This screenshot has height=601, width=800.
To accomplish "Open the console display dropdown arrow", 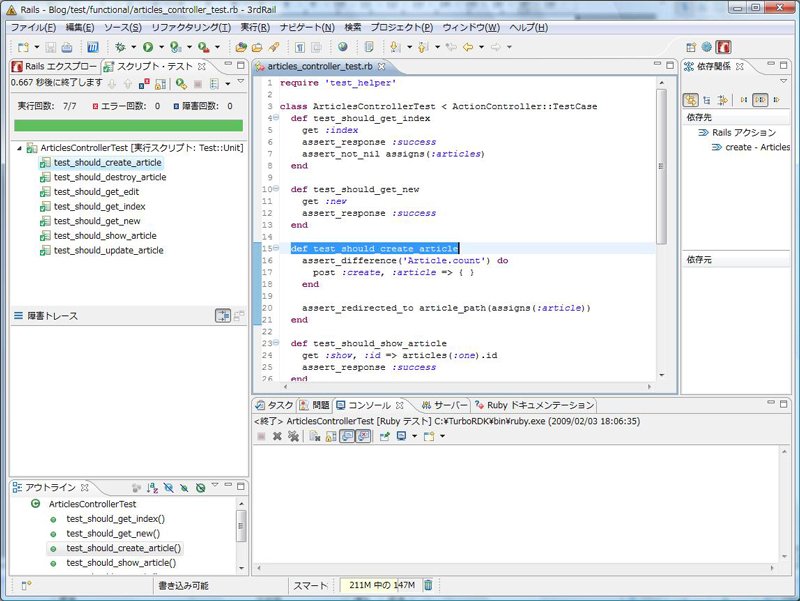I will tap(414, 436).
